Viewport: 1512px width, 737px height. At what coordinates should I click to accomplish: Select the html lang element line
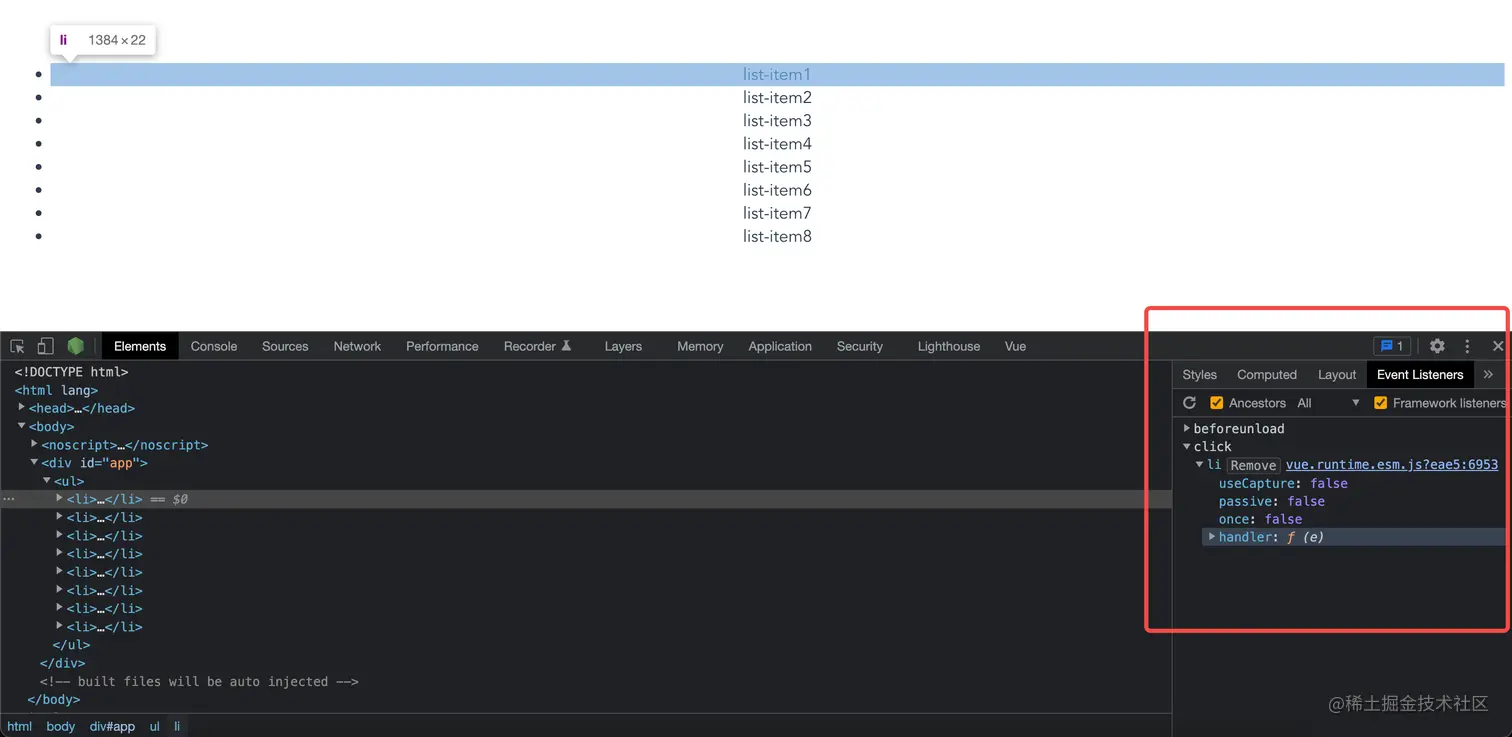(x=56, y=390)
